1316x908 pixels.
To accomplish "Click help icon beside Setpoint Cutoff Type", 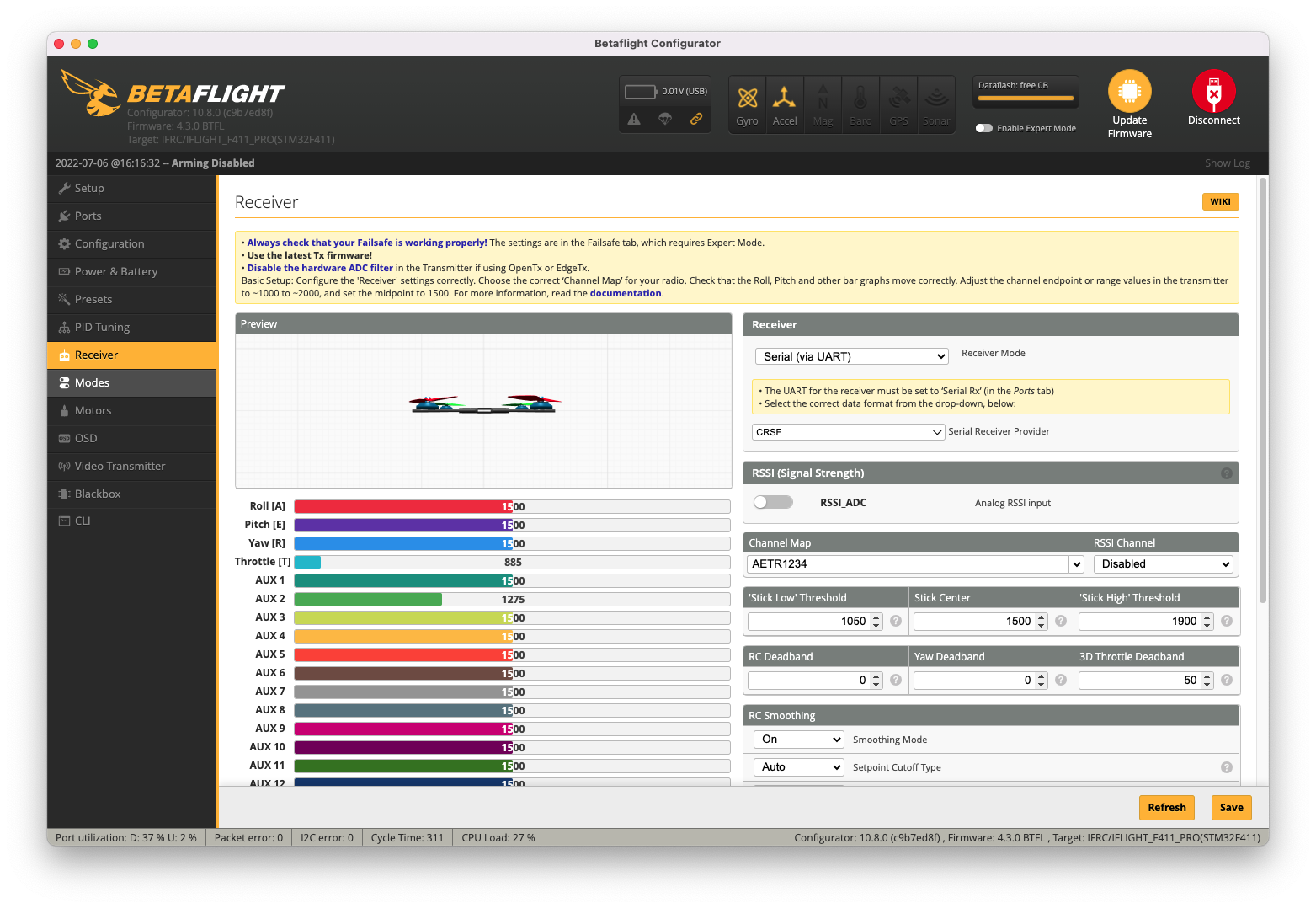I will pos(1227,767).
